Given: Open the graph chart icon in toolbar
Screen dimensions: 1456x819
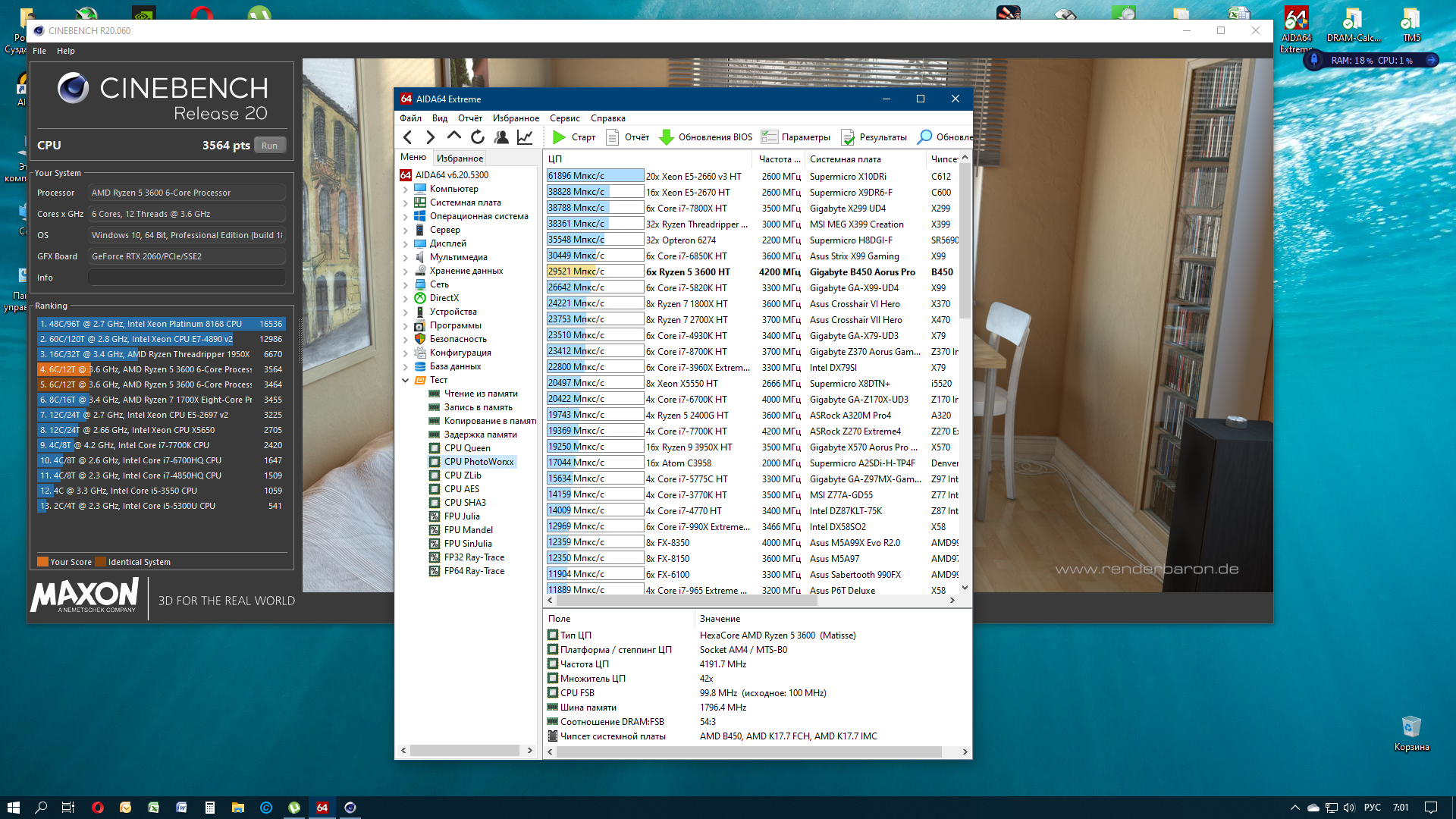Looking at the screenshot, I should pos(524,137).
